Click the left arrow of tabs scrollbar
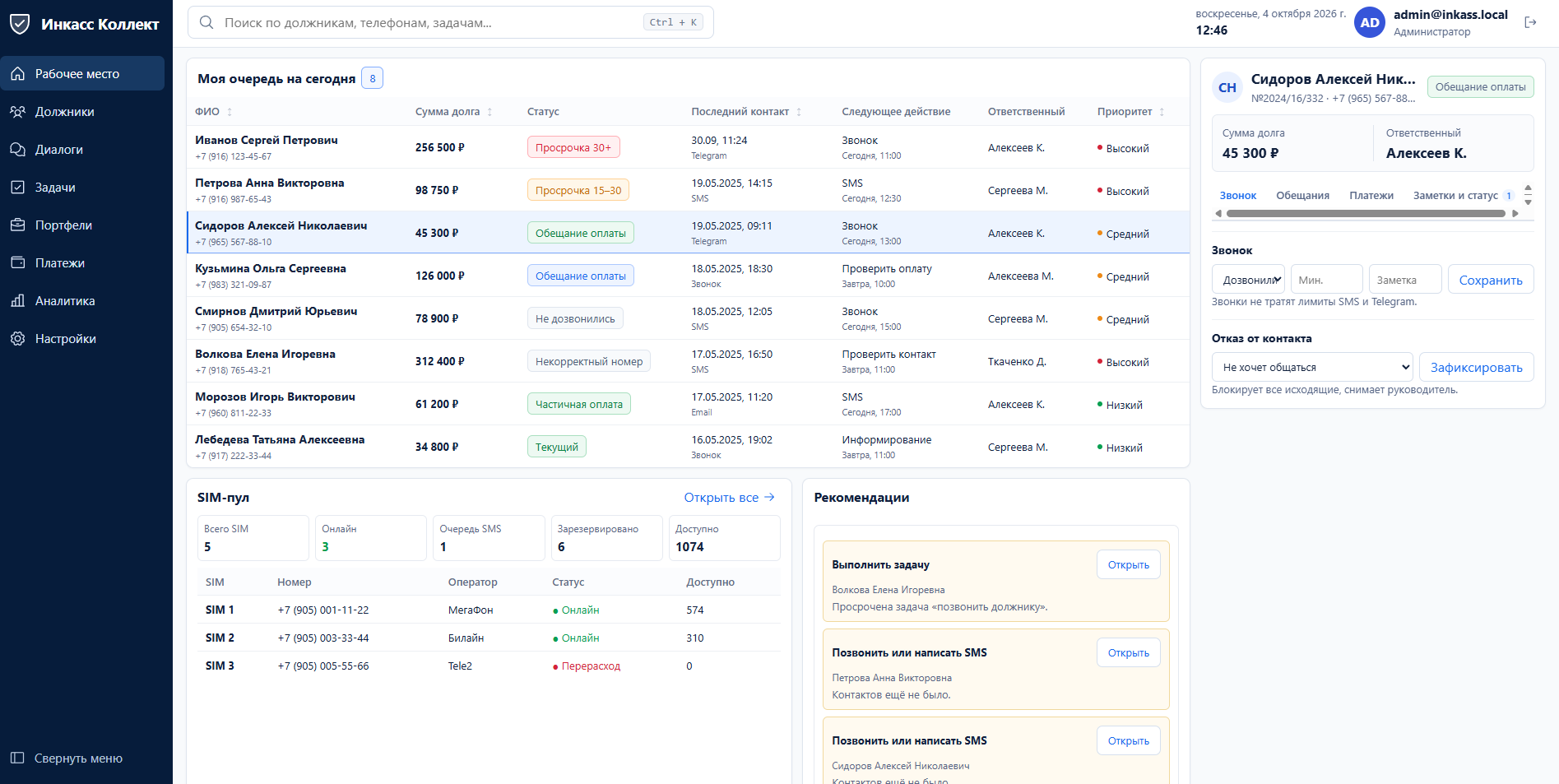 point(1218,213)
